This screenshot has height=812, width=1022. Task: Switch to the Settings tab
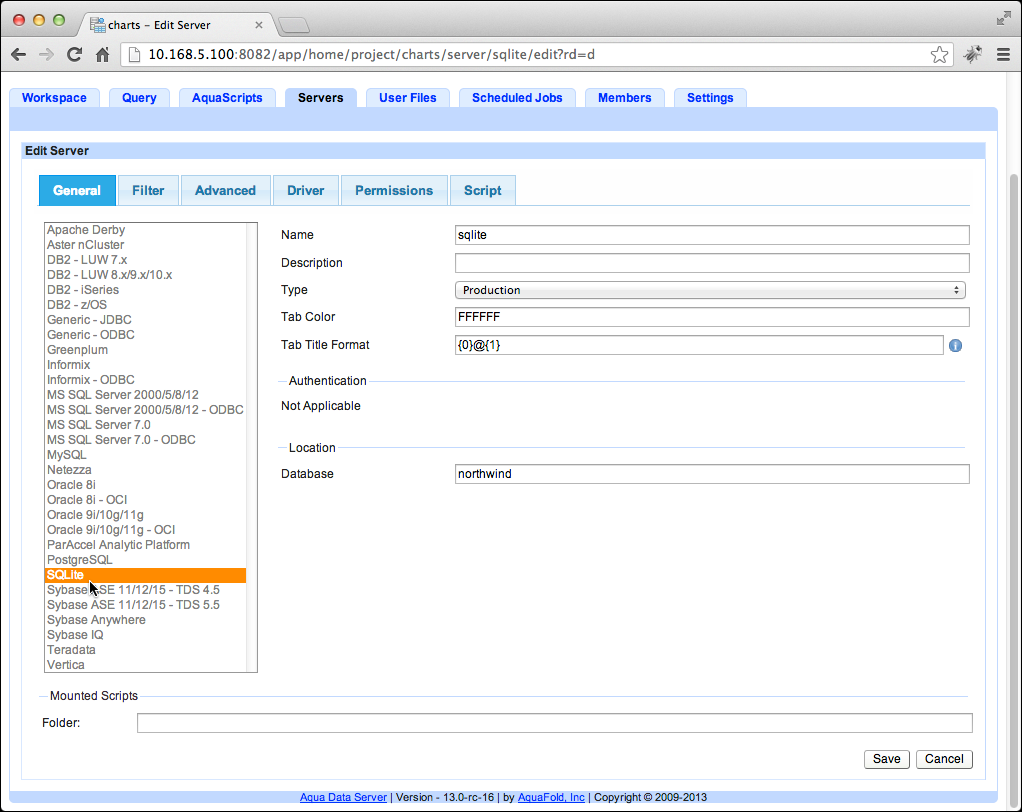coord(710,98)
